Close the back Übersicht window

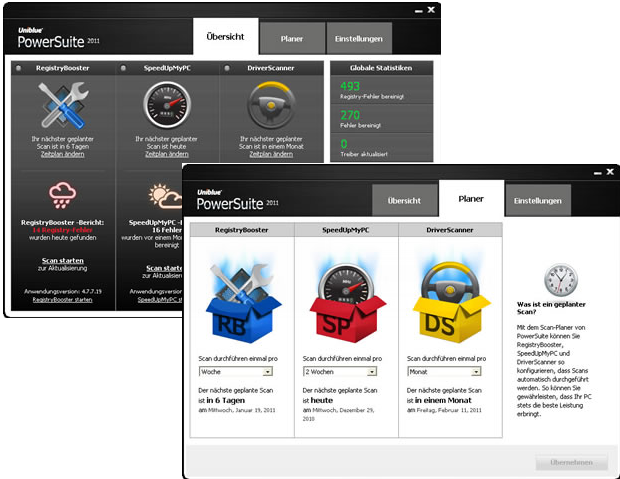tap(431, 9)
